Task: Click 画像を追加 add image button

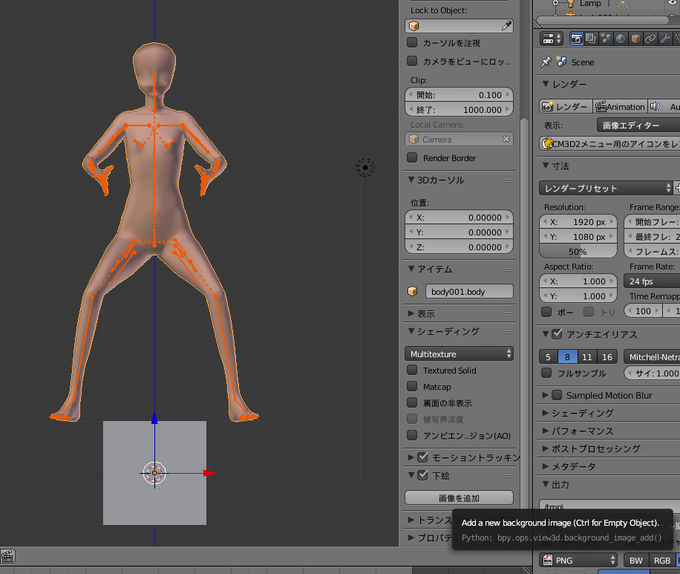Action: [459, 498]
